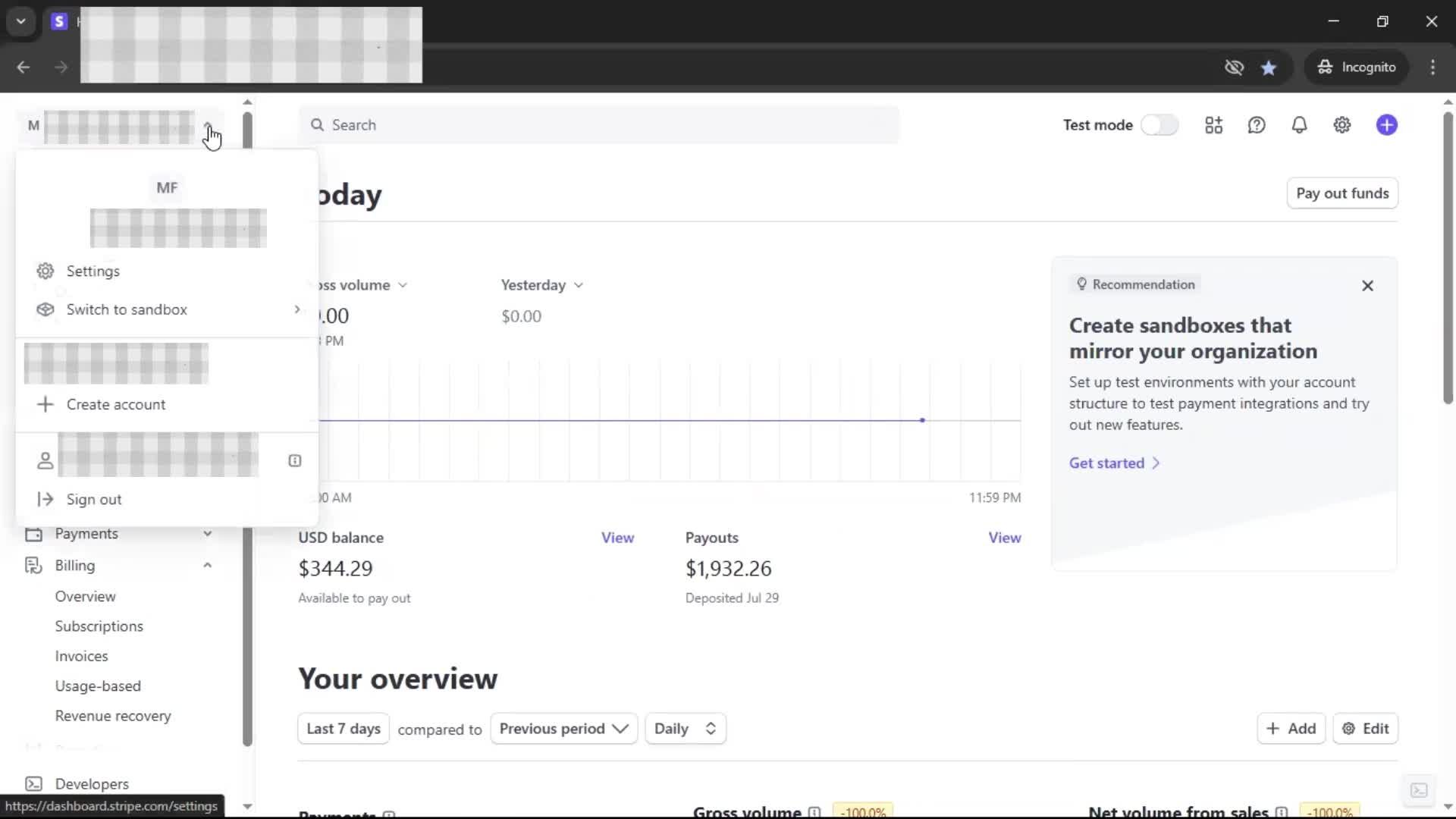The height and width of the screenshot is (819, 1456).
Task: Click the main page vertical scrollbar
Action: tap(1448, 258)
